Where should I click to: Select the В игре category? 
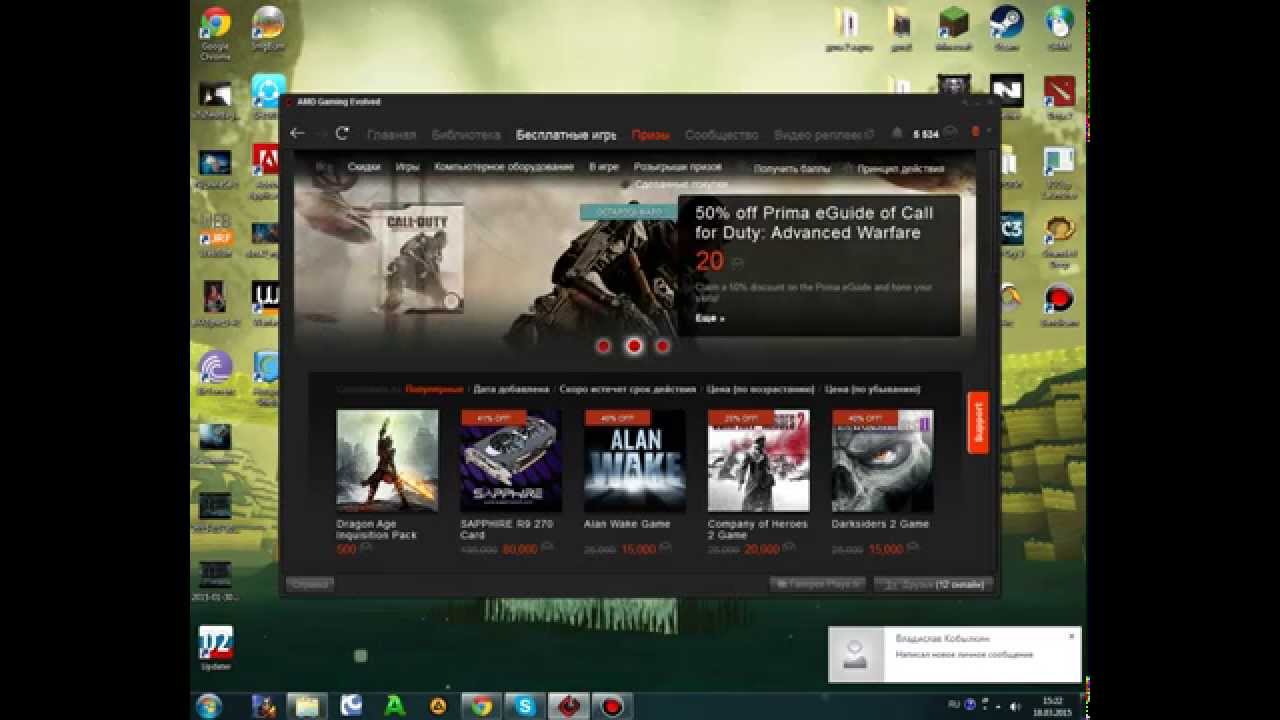[604, 168]
